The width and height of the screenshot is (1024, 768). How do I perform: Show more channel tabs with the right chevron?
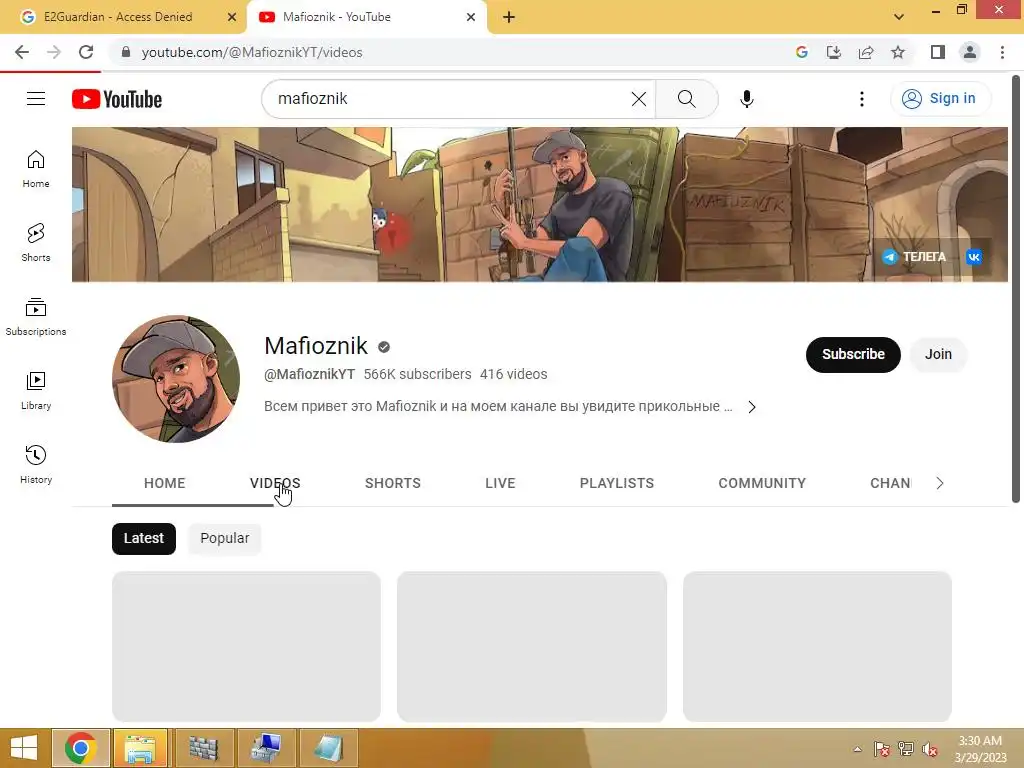coord(940,483)
